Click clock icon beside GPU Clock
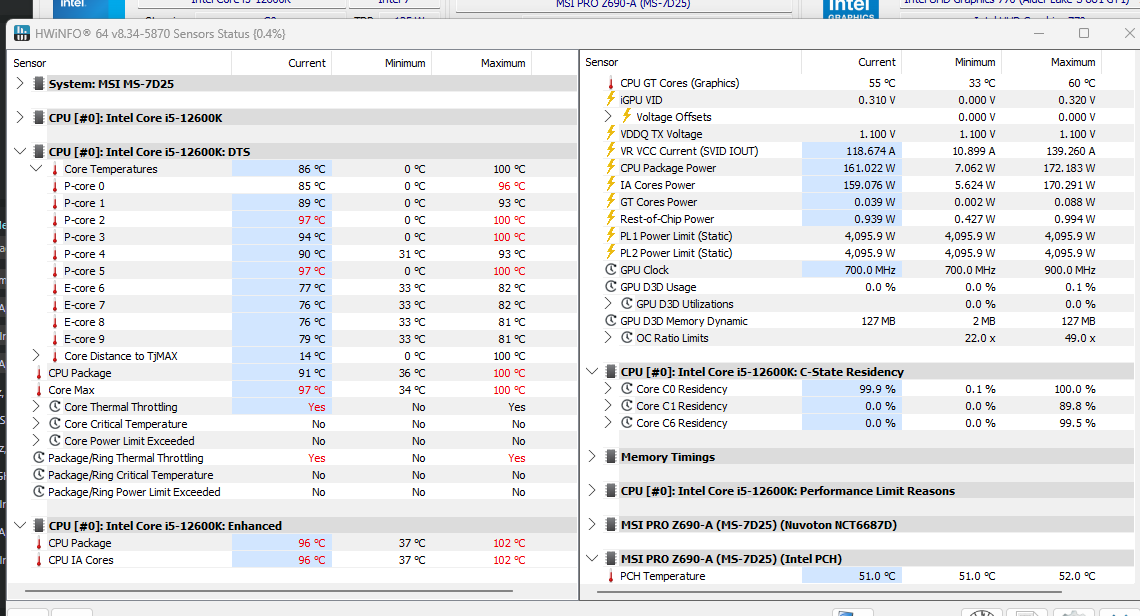1140x616 pixels. pos(611,270)
